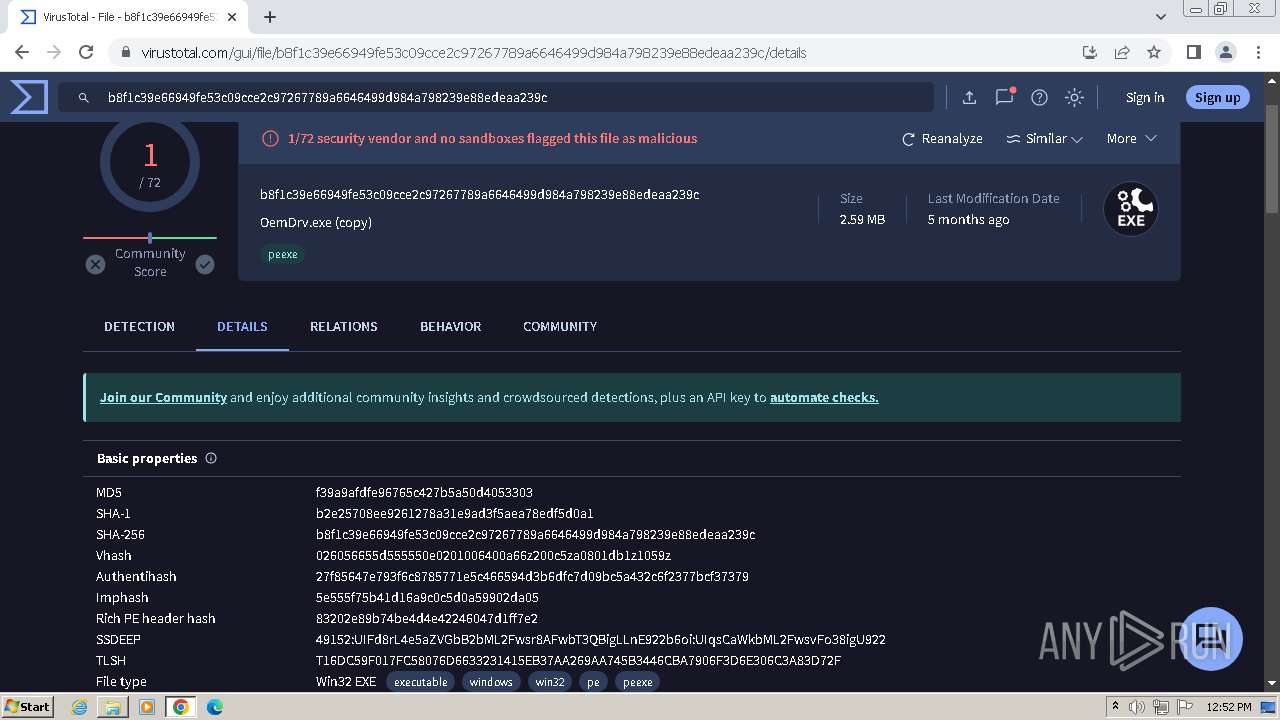This screenshot has width=1280, height=720.
Task: Select the win32 tag
Action: point(550,682)
